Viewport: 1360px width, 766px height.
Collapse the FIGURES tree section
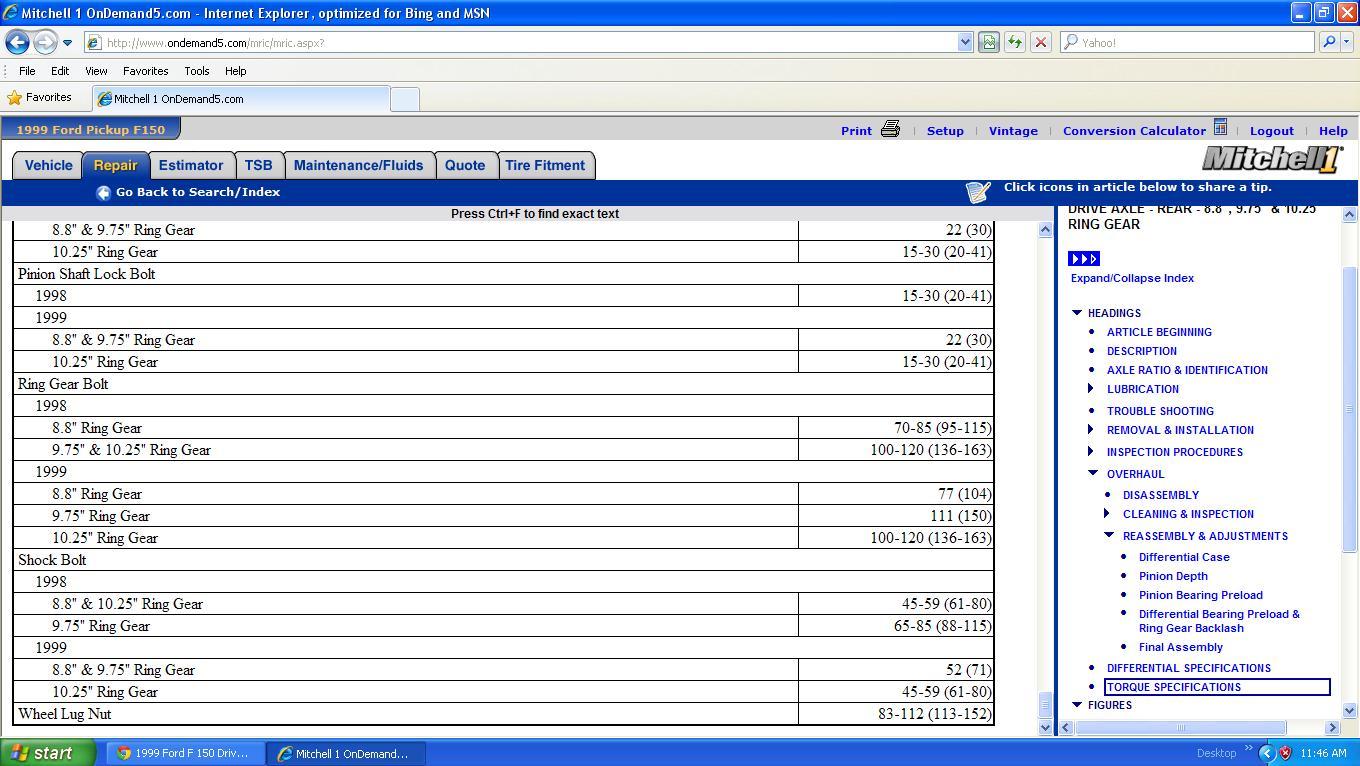coord(1077,705)
